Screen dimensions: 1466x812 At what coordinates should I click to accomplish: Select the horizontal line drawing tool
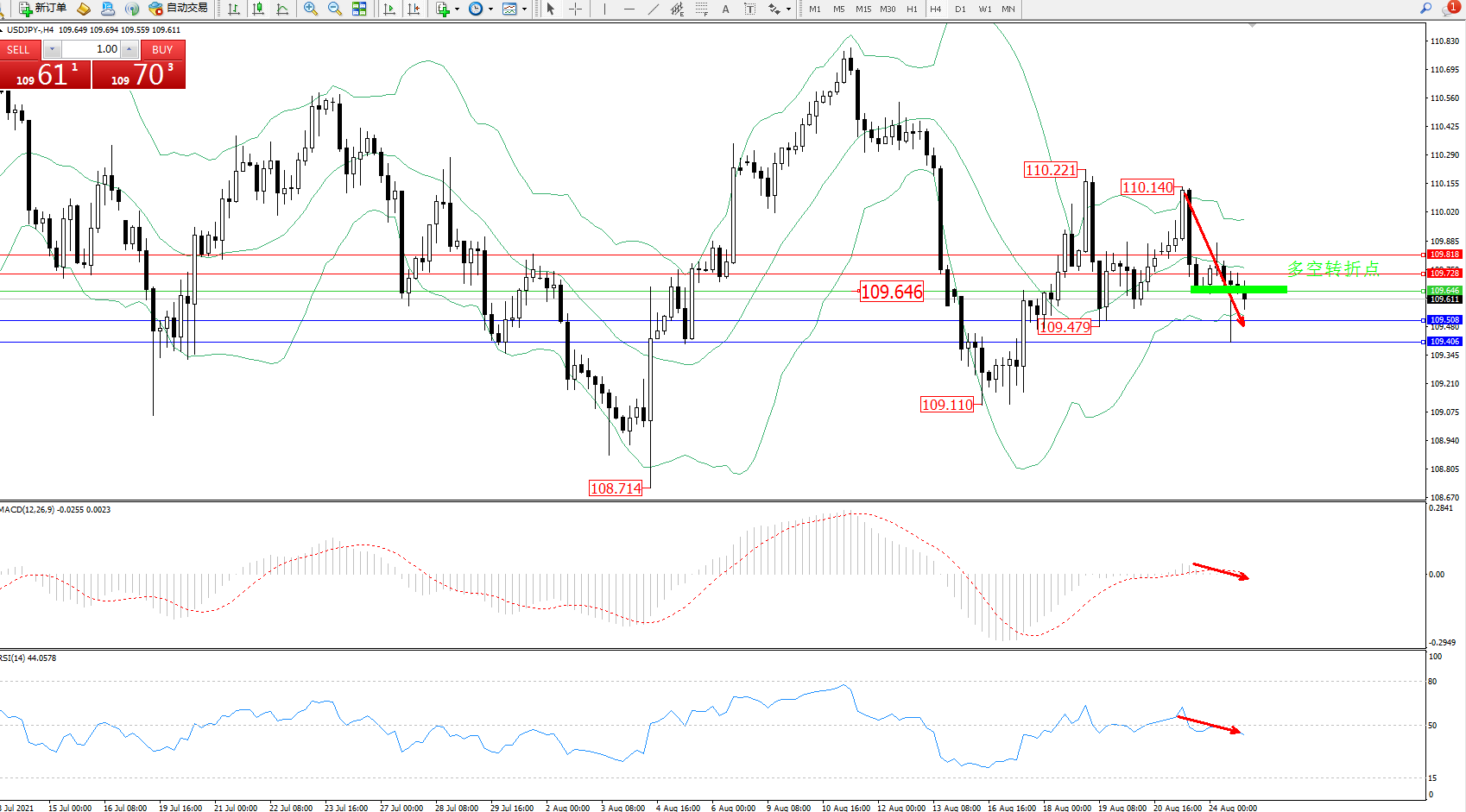point(629,9)
